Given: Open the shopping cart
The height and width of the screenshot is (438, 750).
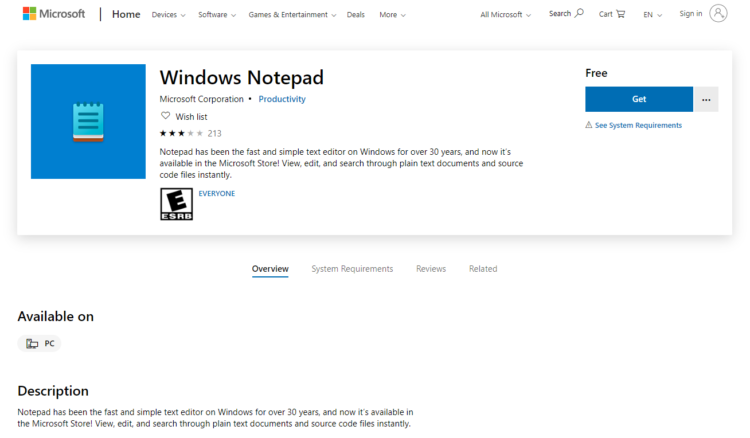Looking at the screenshot, I should coord(620,14).
